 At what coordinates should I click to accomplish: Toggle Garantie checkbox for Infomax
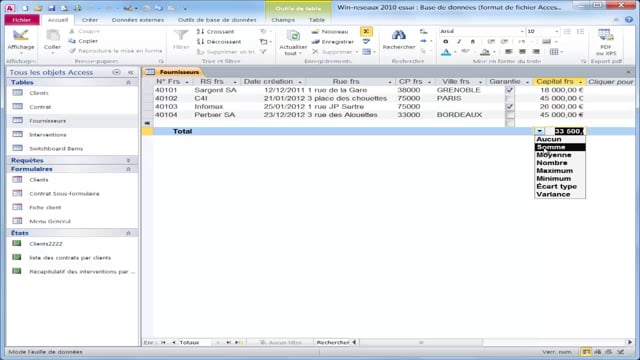pyautogui.click(x=509, y=107)
